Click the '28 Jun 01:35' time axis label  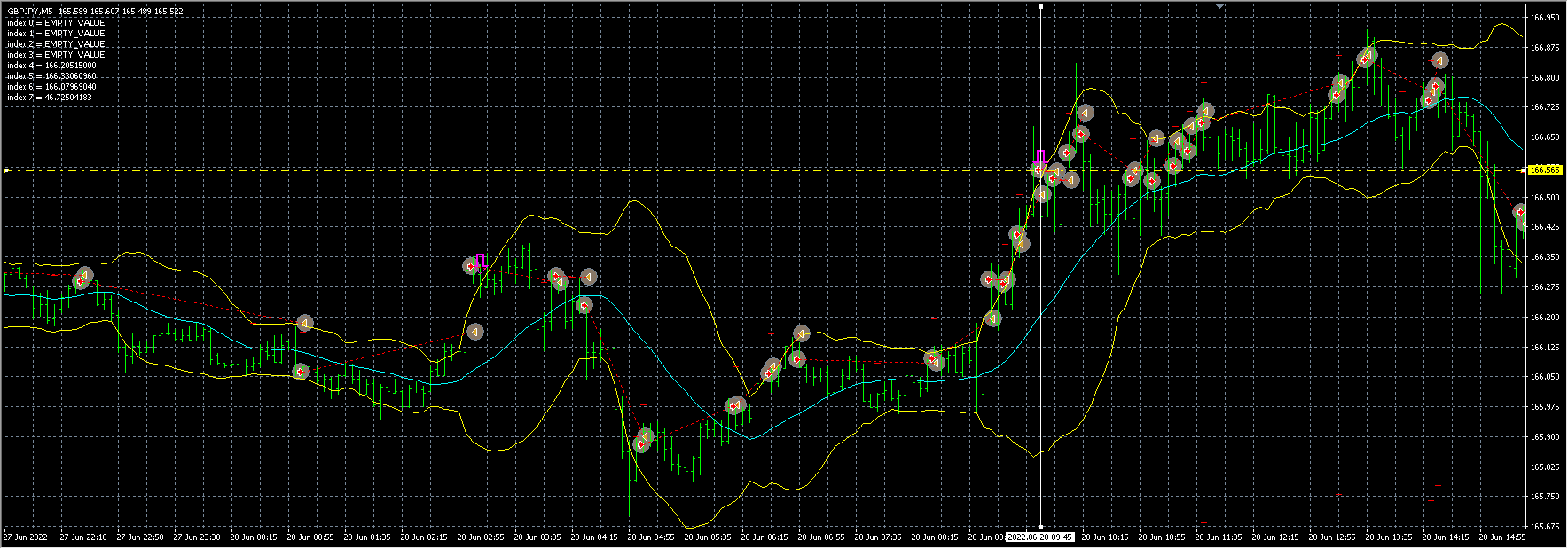pyautogui.click(x=367, y=537)
